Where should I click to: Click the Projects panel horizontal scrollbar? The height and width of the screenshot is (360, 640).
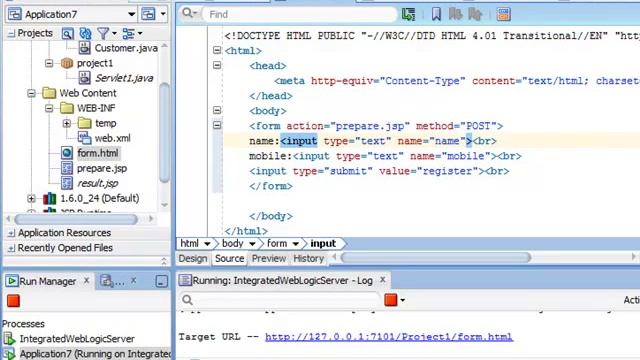76,219
